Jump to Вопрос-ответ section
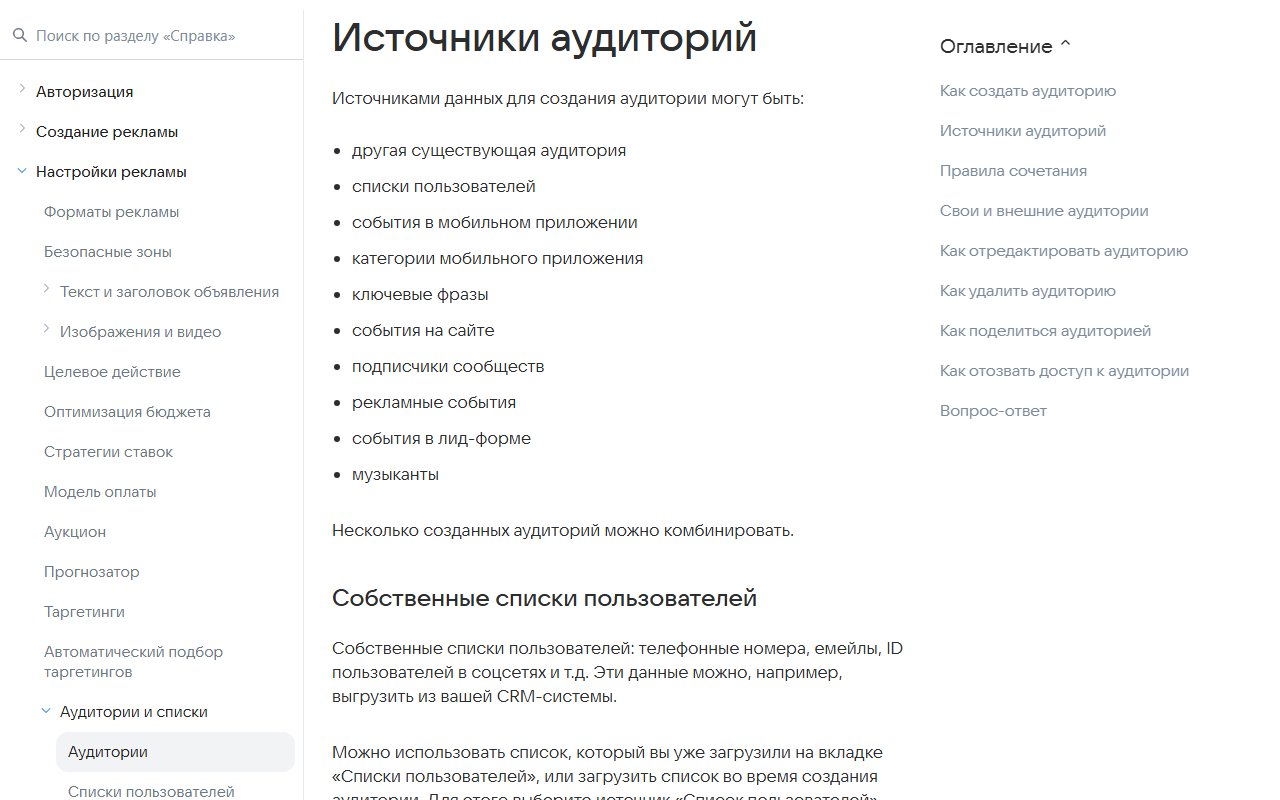 pyautogui.click(x=993, y=411)
